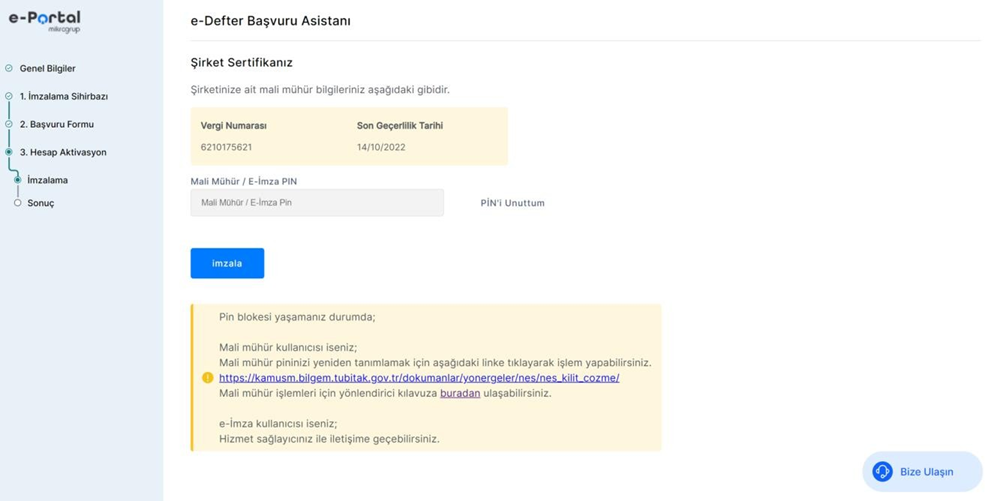Click the headset icon on Bize Ulaşın
This screenshot has height=501, width=985.
click(x=882, y=472)
